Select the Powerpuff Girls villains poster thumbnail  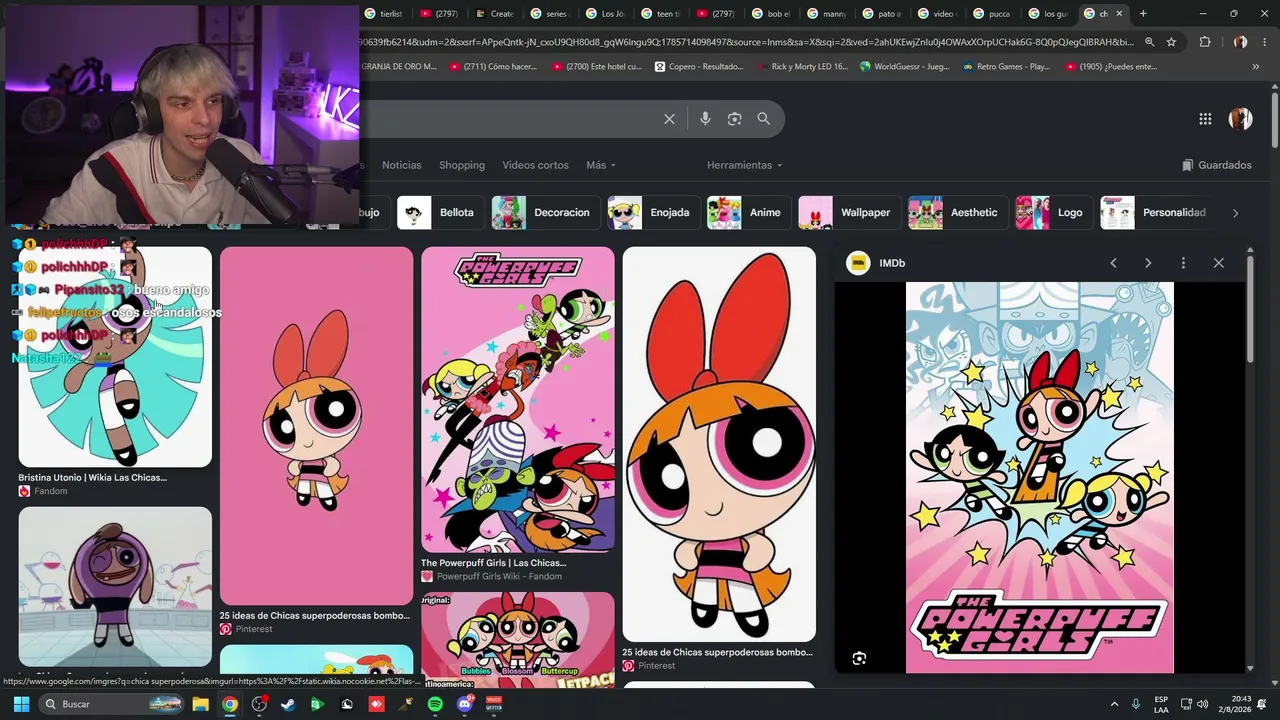pyautogui.click(x=518, y=399)
